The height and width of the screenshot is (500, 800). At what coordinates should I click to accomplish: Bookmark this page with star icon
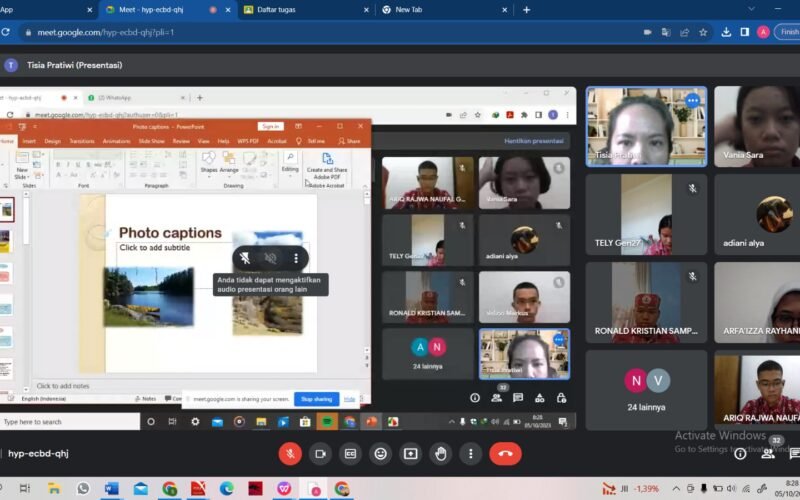click(703, 32)
